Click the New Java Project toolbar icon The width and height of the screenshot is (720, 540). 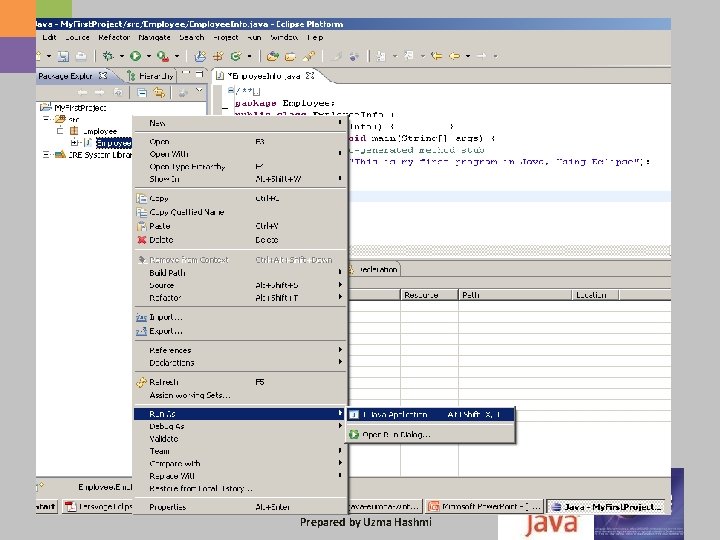pos(200,56)
